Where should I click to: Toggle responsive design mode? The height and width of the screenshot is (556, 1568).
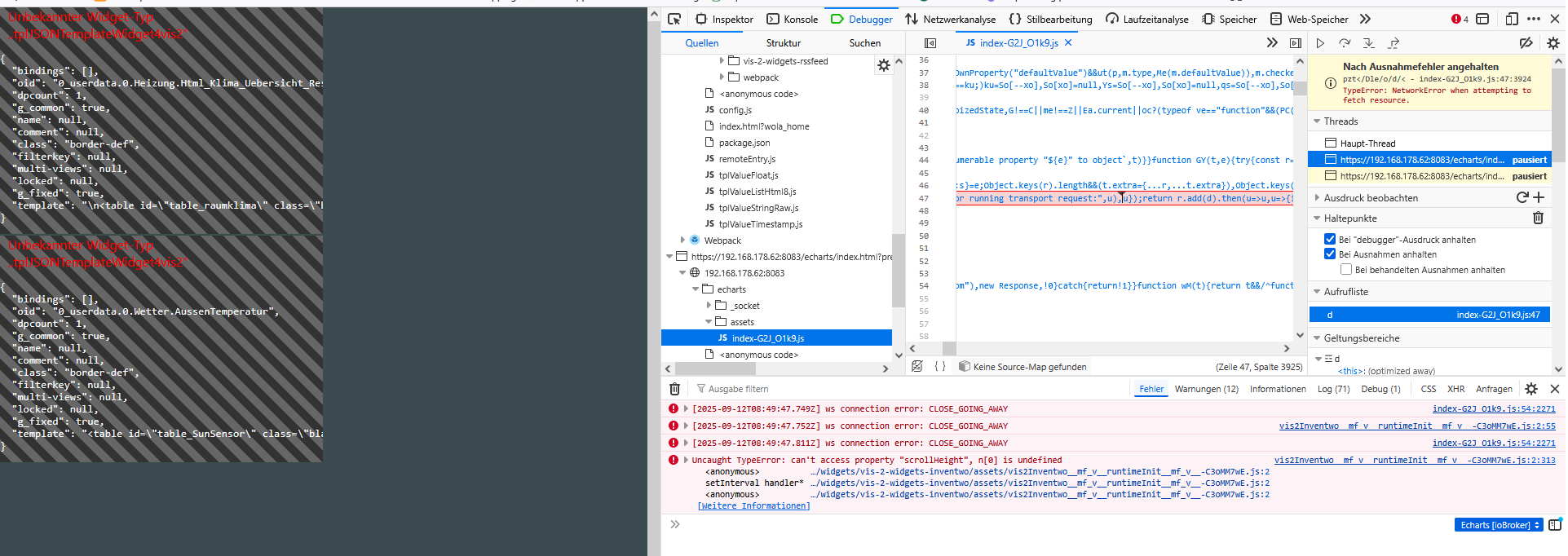pos(1512,19)
